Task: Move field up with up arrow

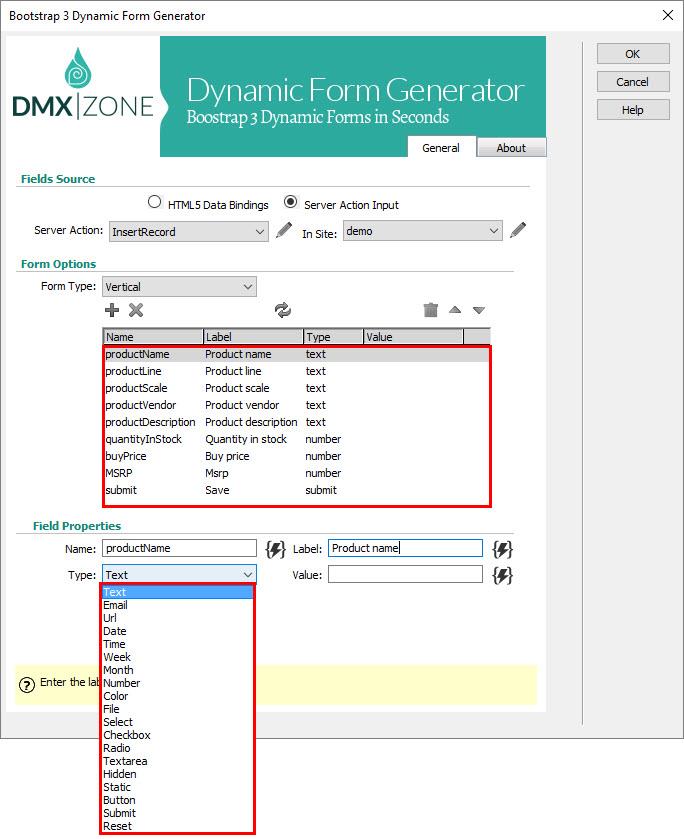Action: coord(455,309)
